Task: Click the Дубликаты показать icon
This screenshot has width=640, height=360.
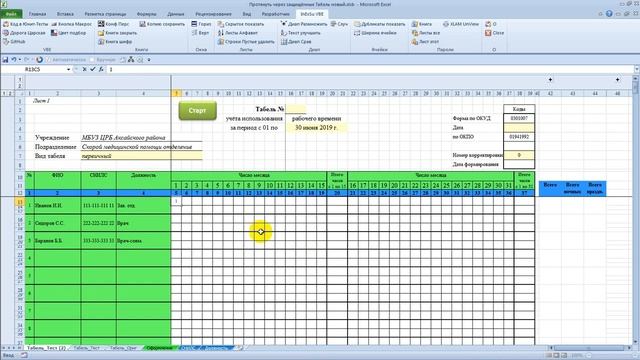Action: [357, 24]
